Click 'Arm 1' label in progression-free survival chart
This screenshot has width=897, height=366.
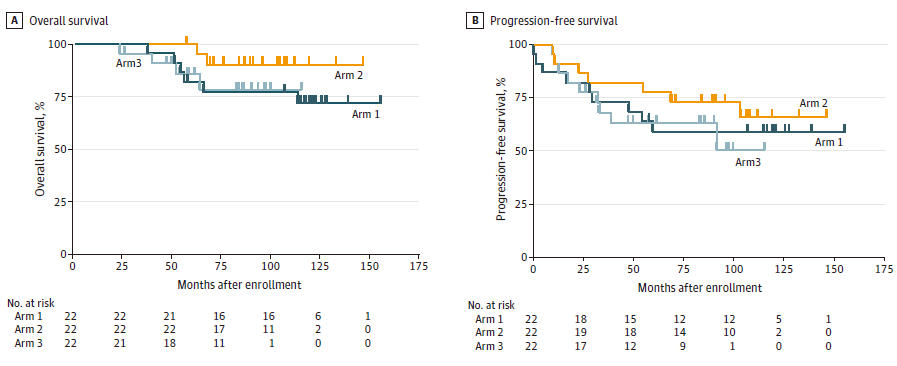point(828,142)
